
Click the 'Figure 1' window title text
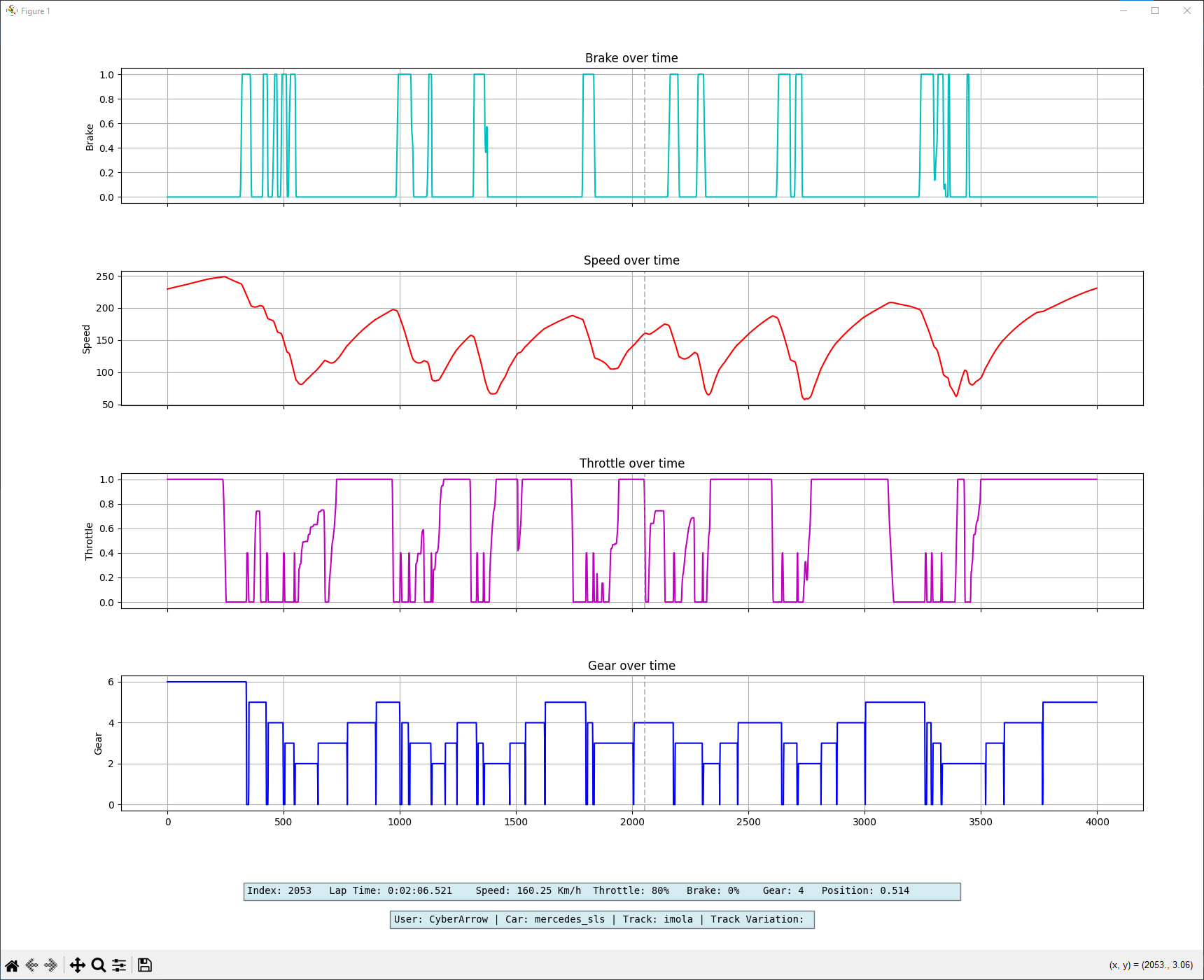pyautogui.click(x=36, y=11)
